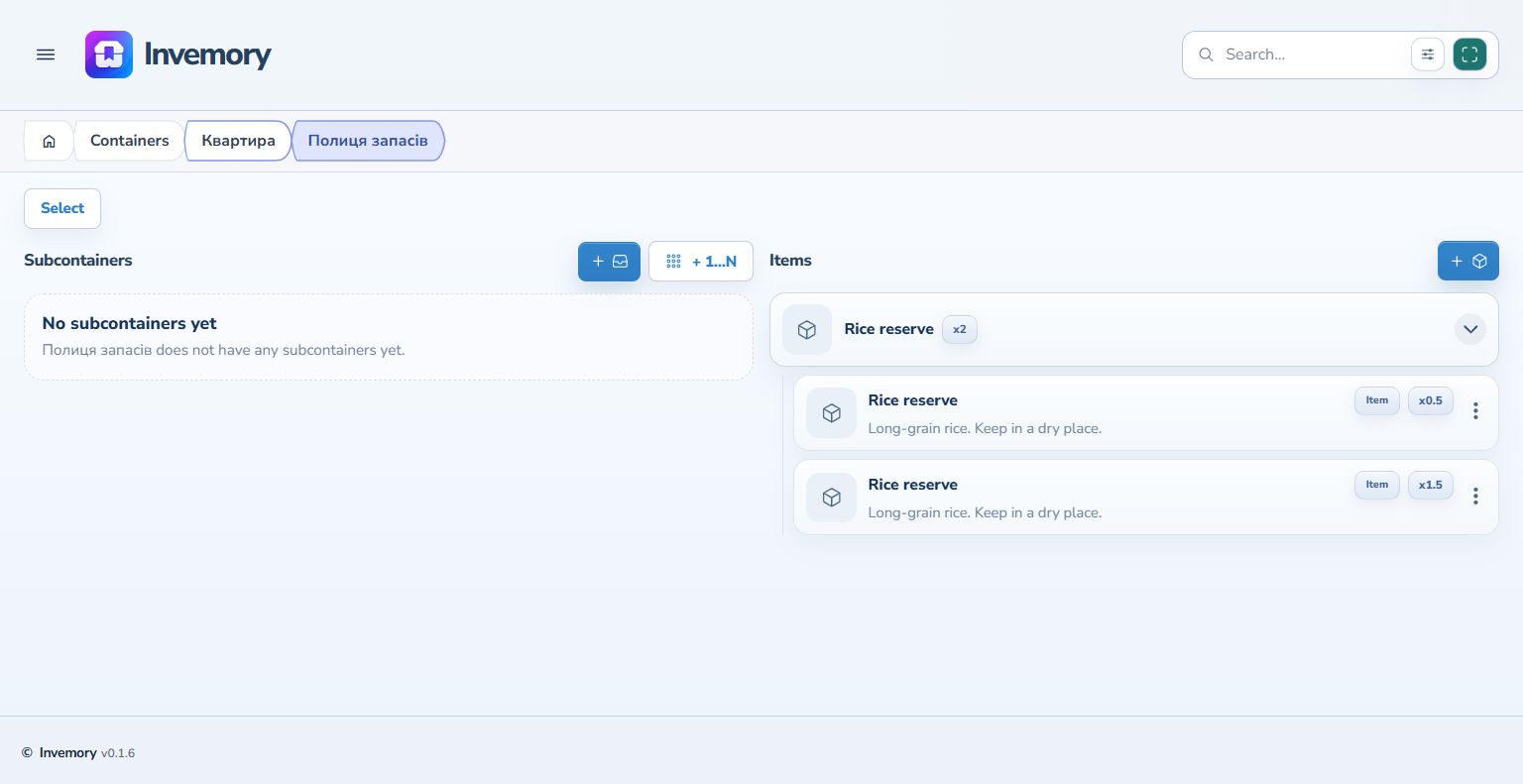Add a new subcontainer with plus button

pyautogui.click(x=610, y=262)
